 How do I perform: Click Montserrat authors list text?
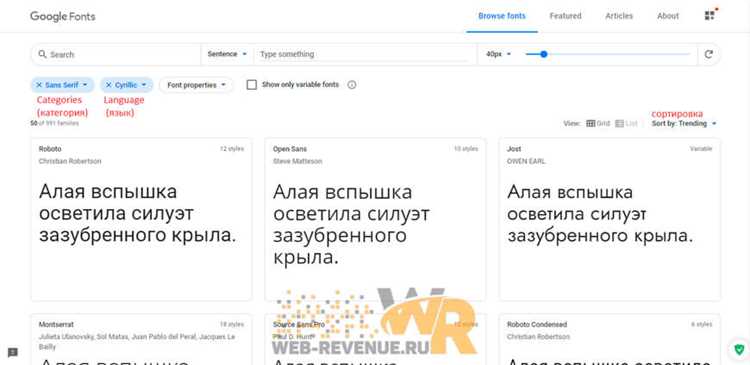click(x=137, y=342)
